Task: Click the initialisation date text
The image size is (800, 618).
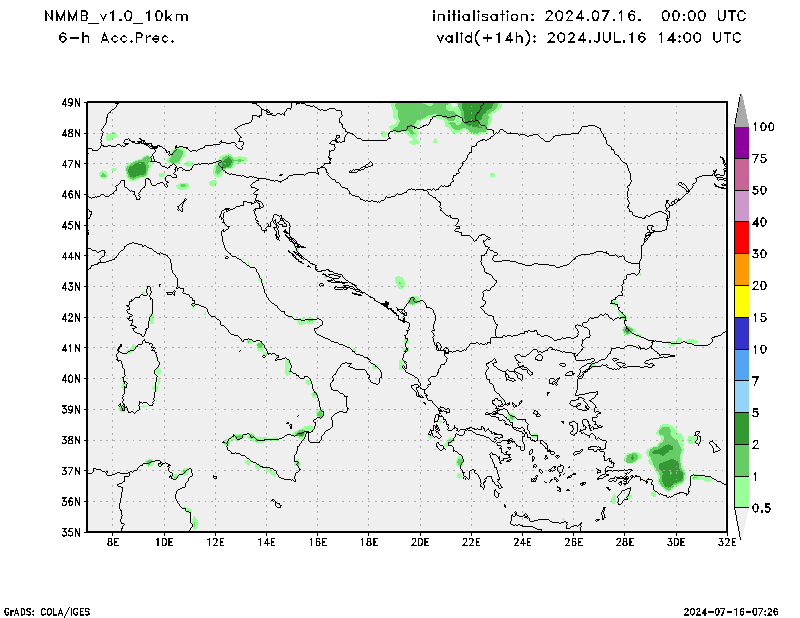Action: coord(588,17)
